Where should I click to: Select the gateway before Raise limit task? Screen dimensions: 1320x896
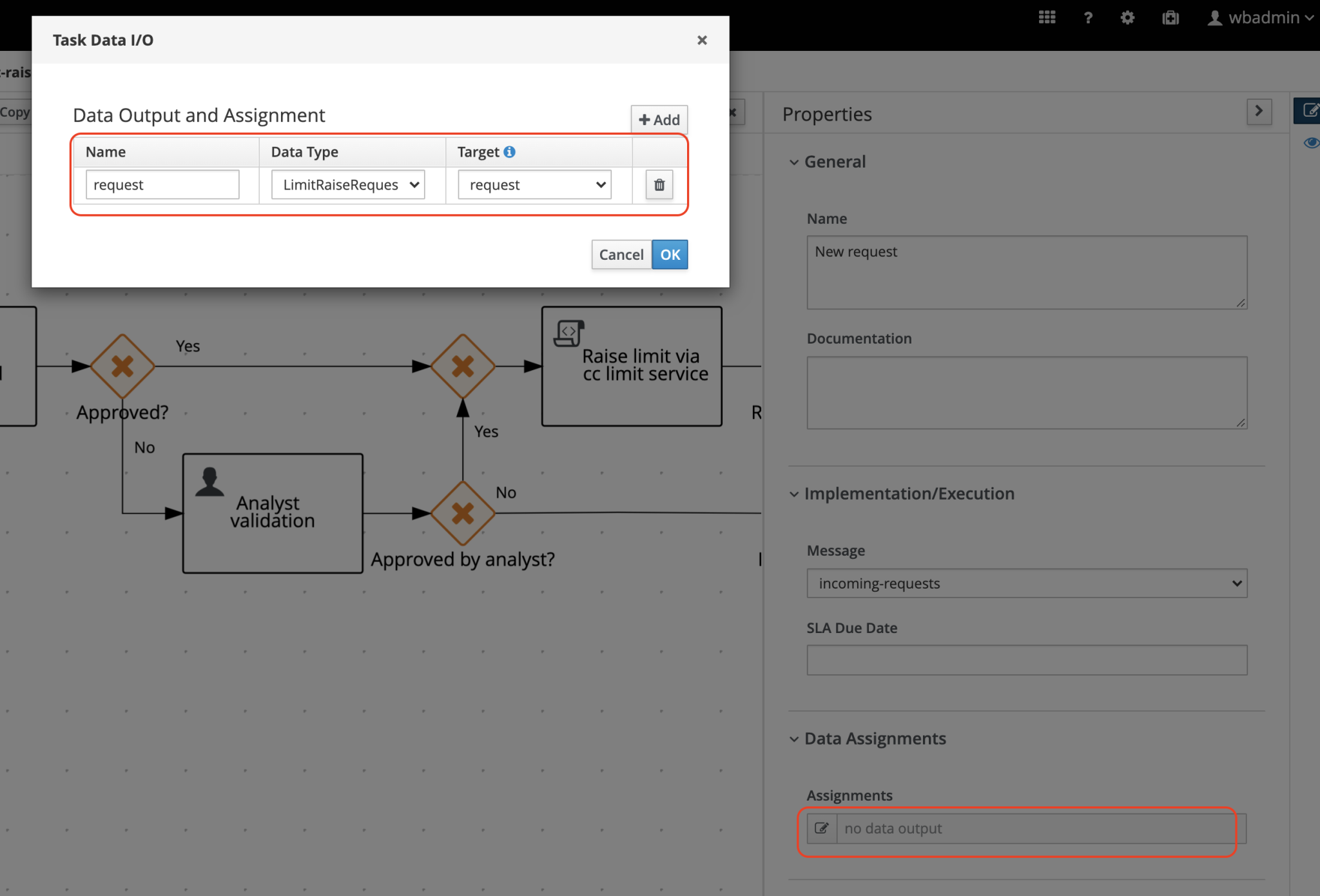point(463,366)
